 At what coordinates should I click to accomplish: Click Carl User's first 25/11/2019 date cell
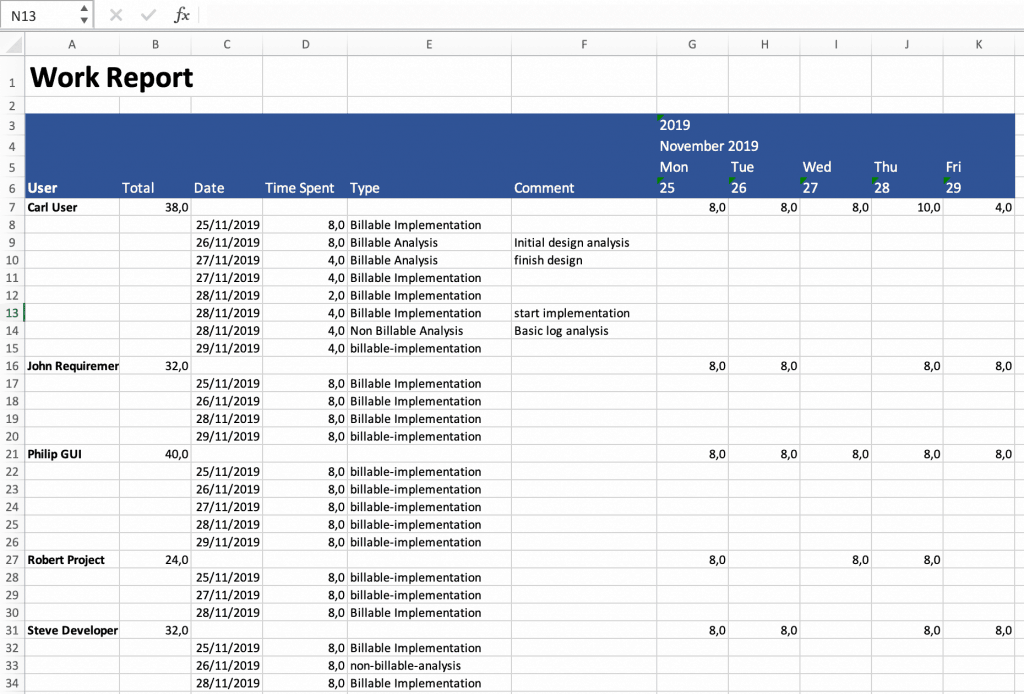tap(226, 224)
